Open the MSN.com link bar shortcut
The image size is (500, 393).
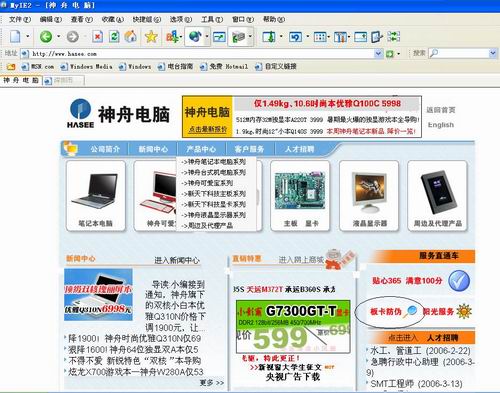[x=38, y=67]
